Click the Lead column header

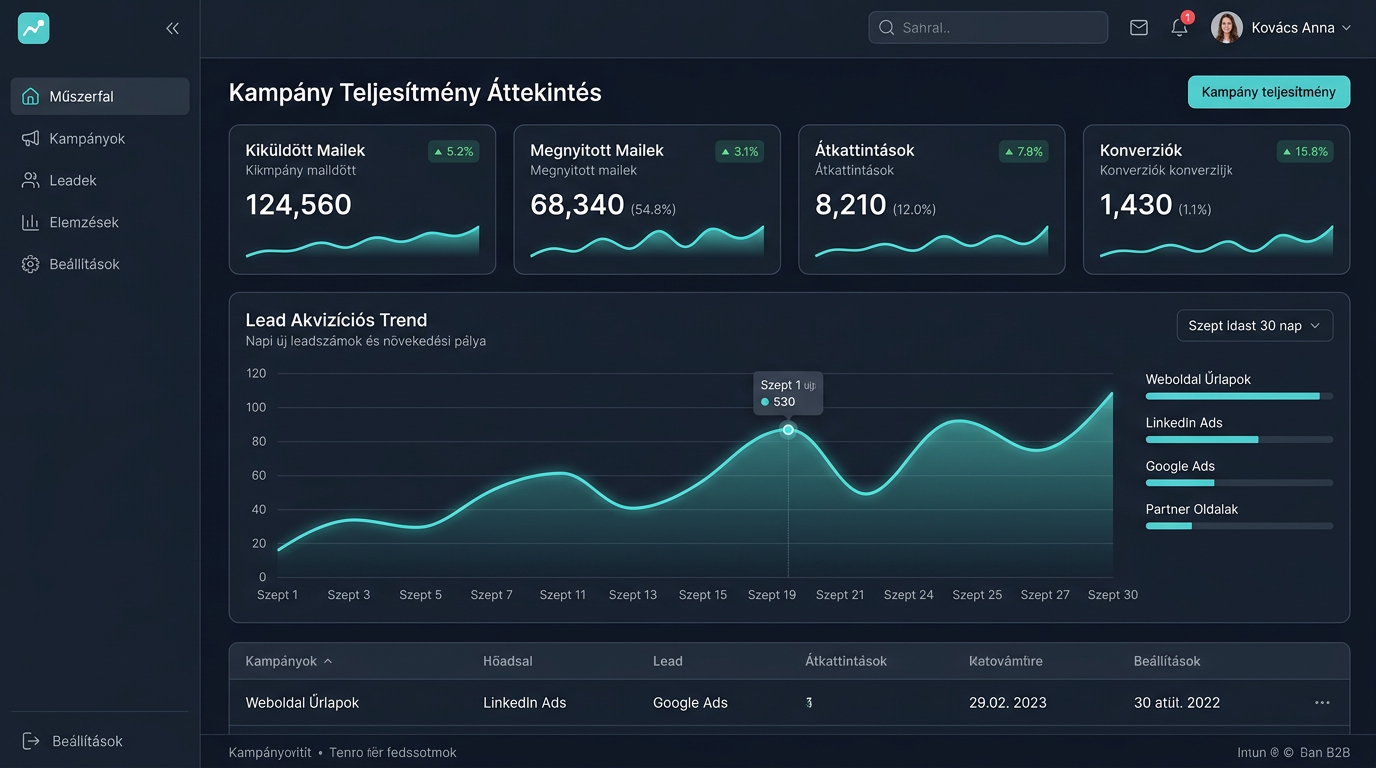coord(668,661)
